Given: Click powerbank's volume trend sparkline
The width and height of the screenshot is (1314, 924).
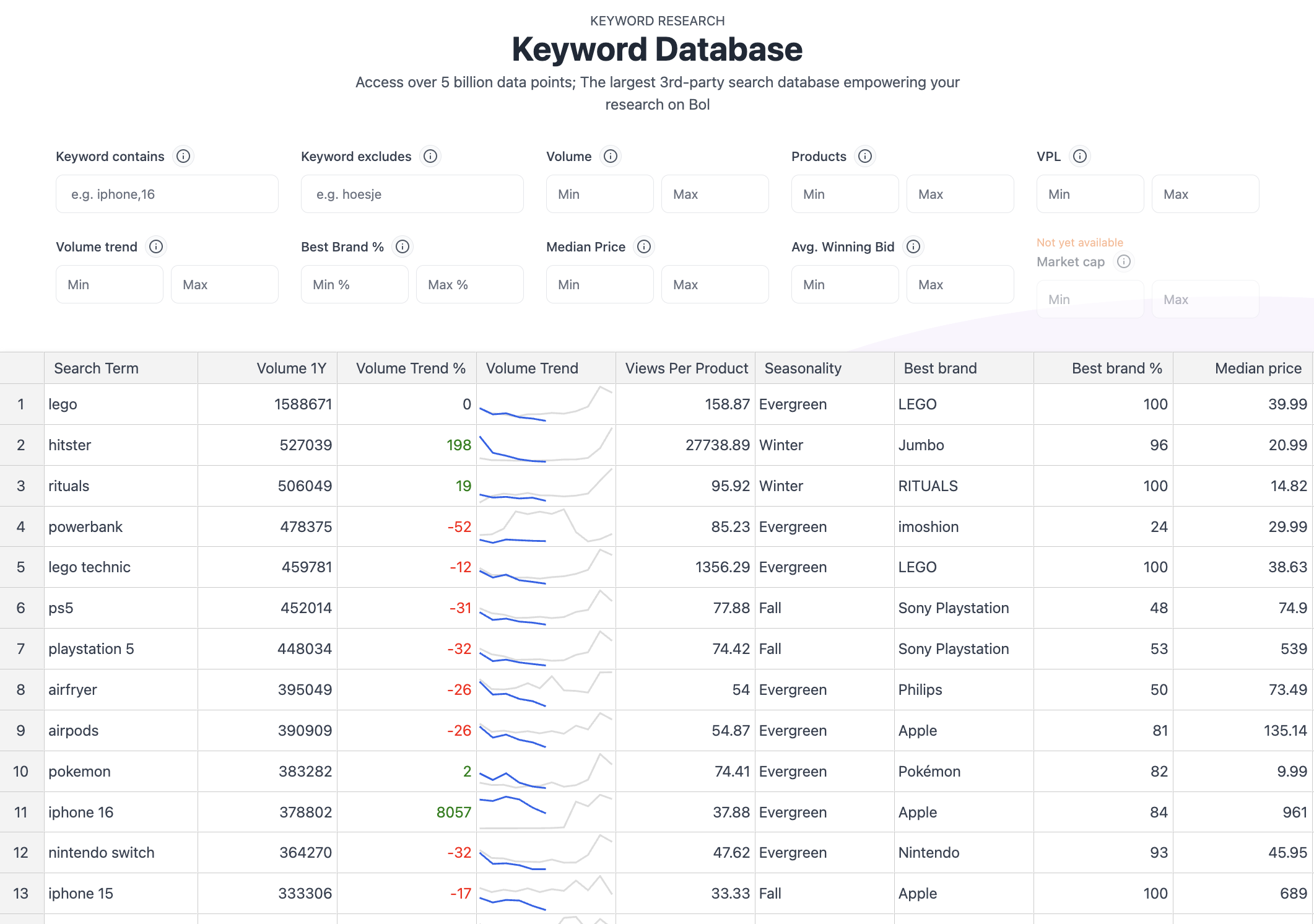Looking at the screenshot, I should 546,526.
